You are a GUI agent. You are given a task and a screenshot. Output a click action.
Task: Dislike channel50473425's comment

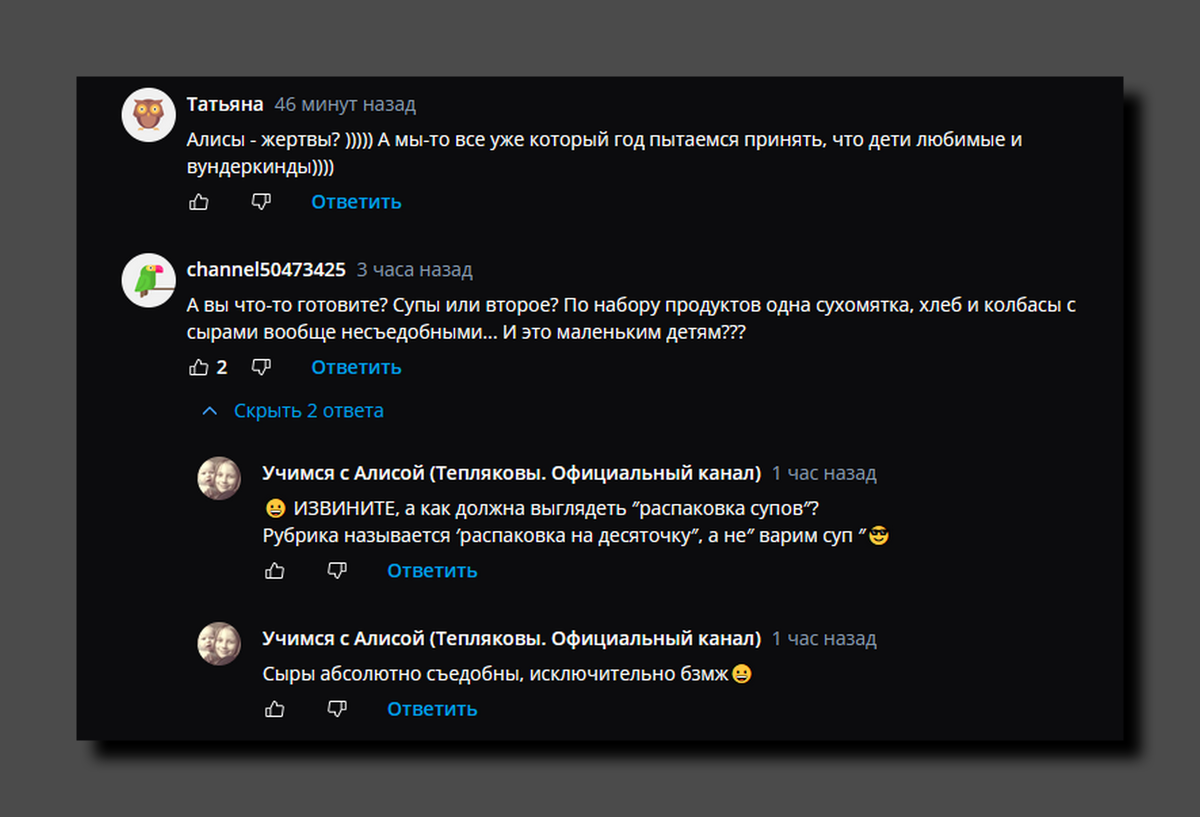click(x=261, y=368)
